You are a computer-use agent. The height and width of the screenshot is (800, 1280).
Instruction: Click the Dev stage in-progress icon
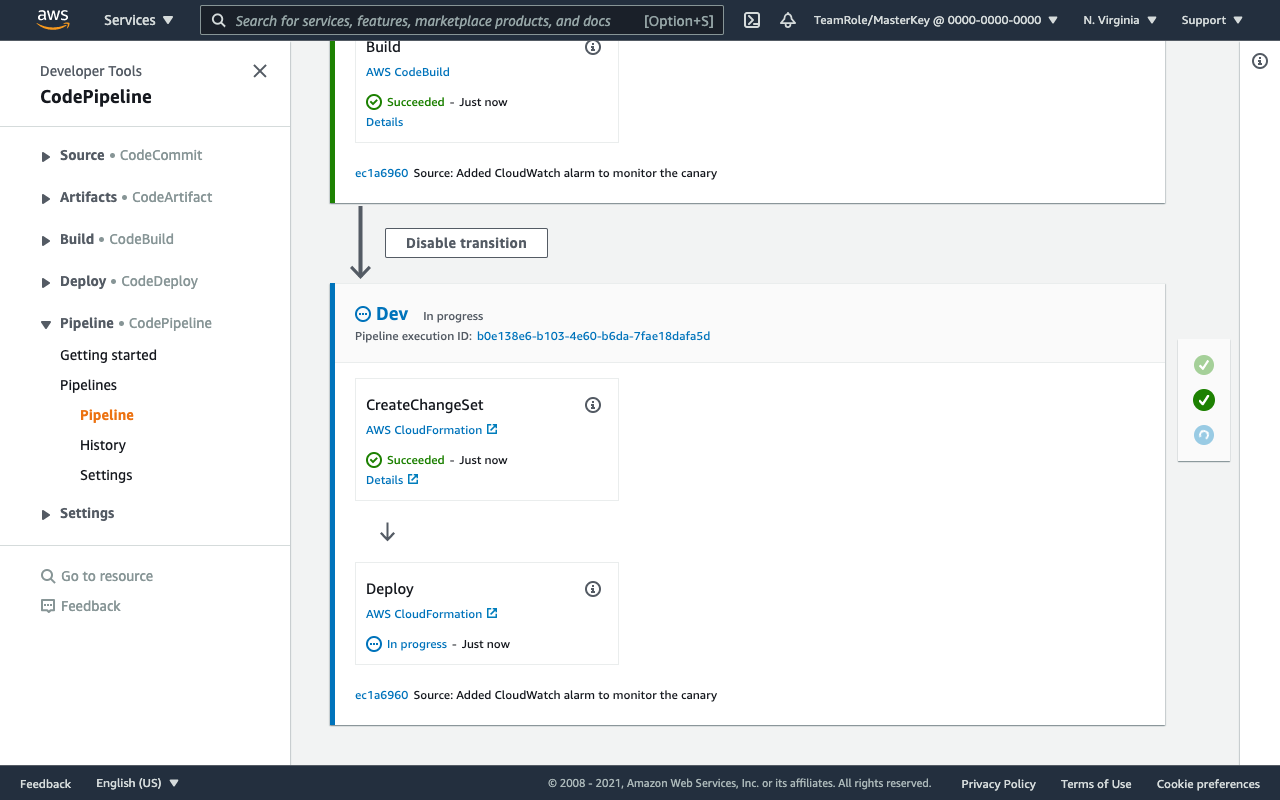[363, 314]
